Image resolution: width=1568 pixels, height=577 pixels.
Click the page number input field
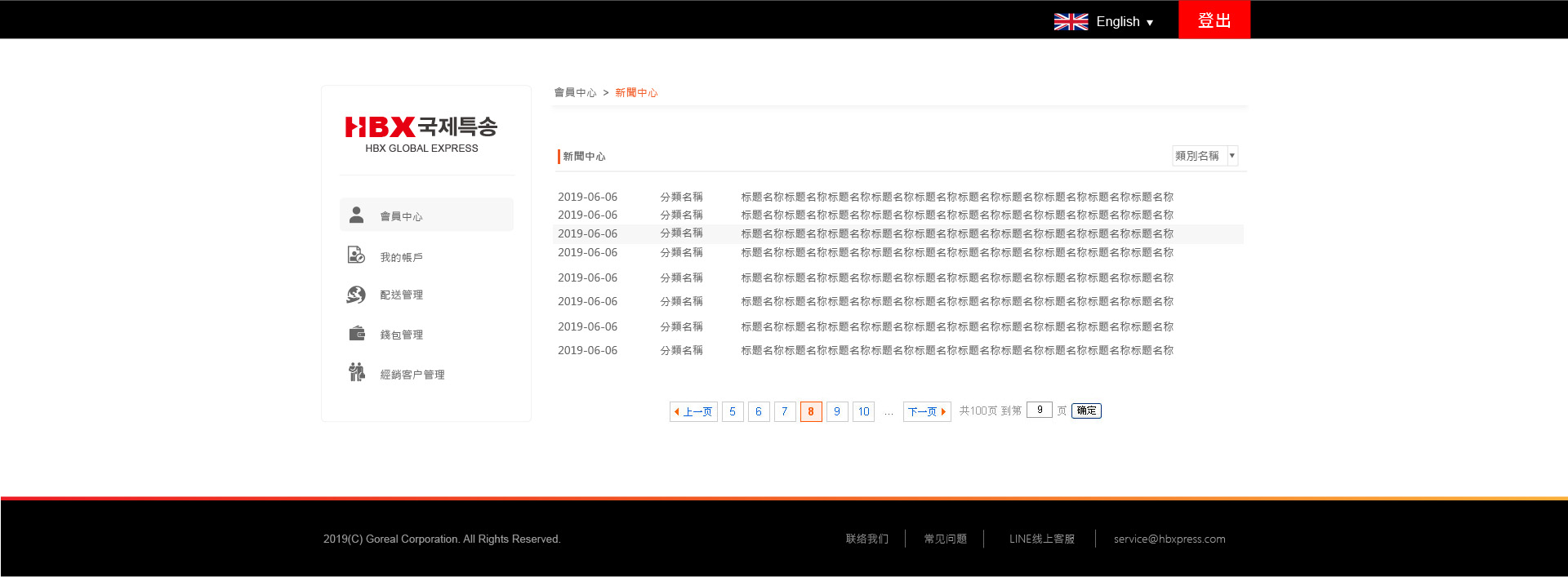(x=1039, y=411)
